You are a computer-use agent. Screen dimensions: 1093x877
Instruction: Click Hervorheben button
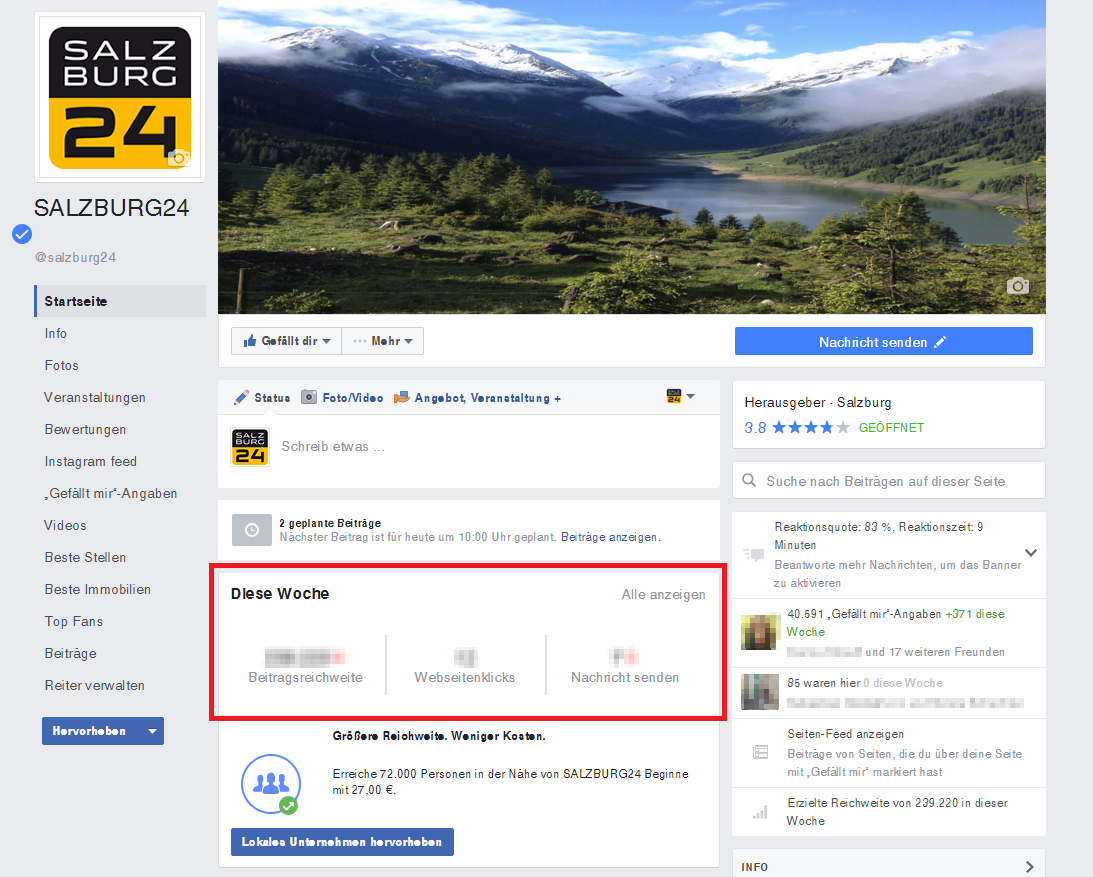click(91, 731)
